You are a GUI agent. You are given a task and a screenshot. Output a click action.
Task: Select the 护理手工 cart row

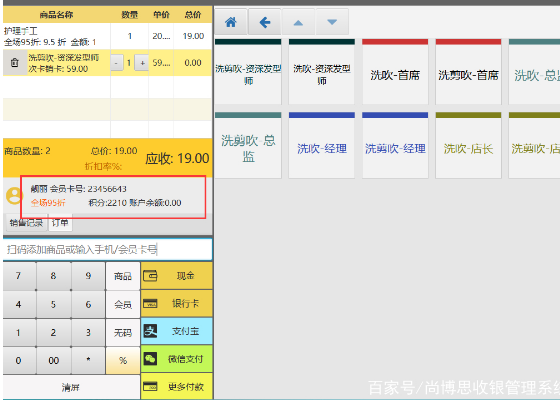pos(108,36)
